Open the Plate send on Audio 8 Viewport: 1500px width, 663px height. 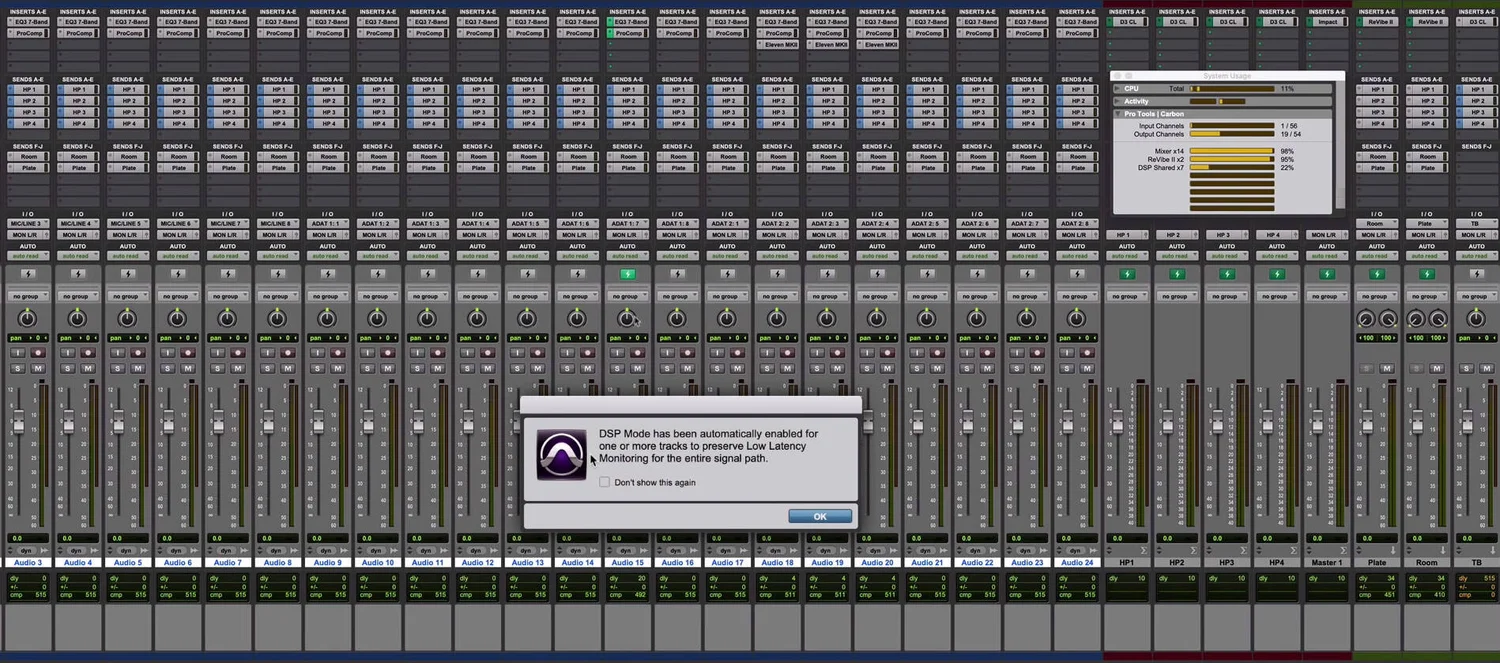278,167
